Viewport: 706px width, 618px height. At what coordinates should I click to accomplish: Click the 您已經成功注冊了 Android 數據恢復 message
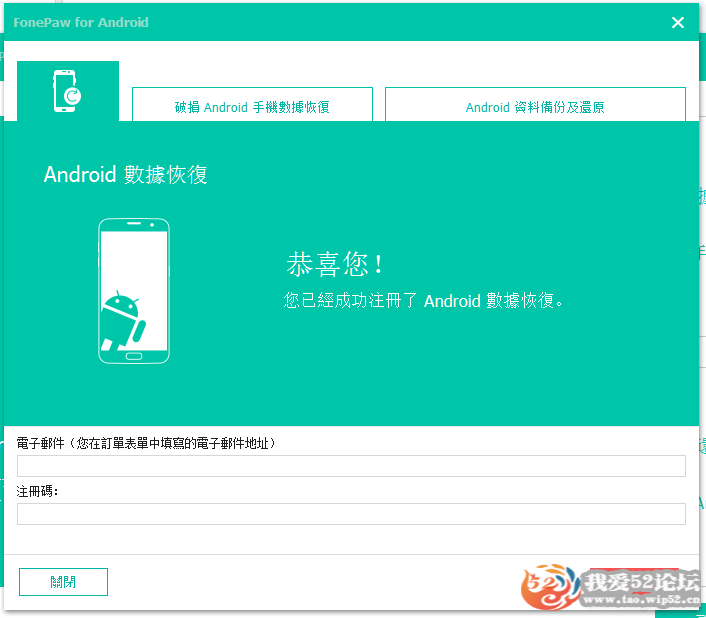423,300
